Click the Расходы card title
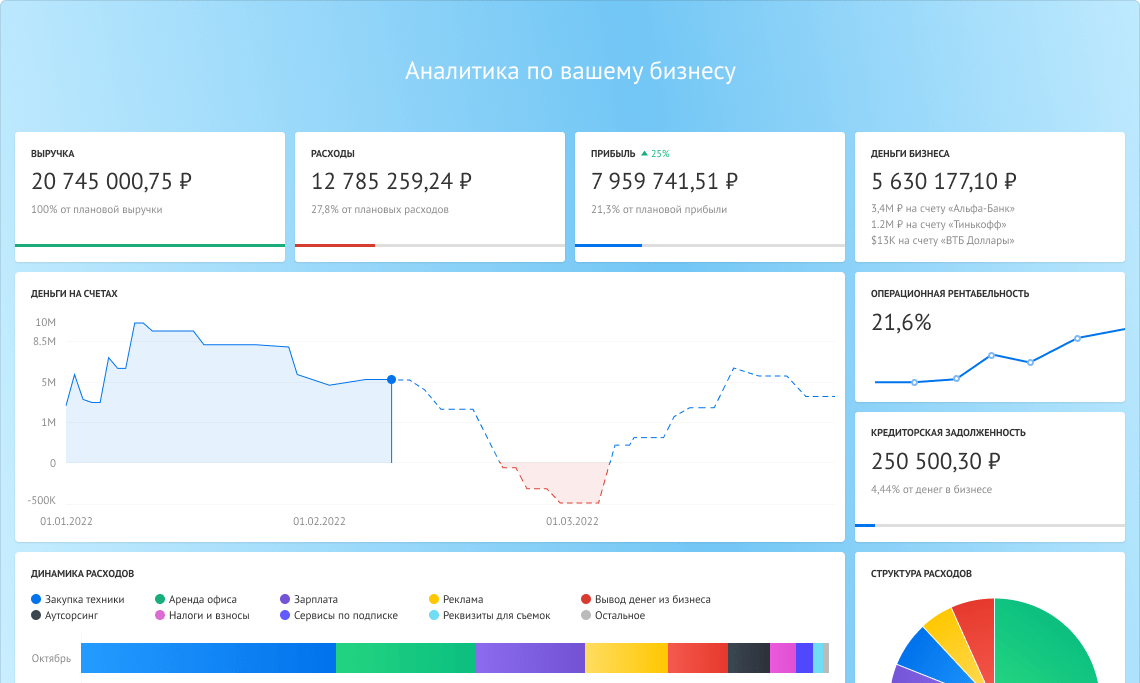 click(x=333, y=153)
